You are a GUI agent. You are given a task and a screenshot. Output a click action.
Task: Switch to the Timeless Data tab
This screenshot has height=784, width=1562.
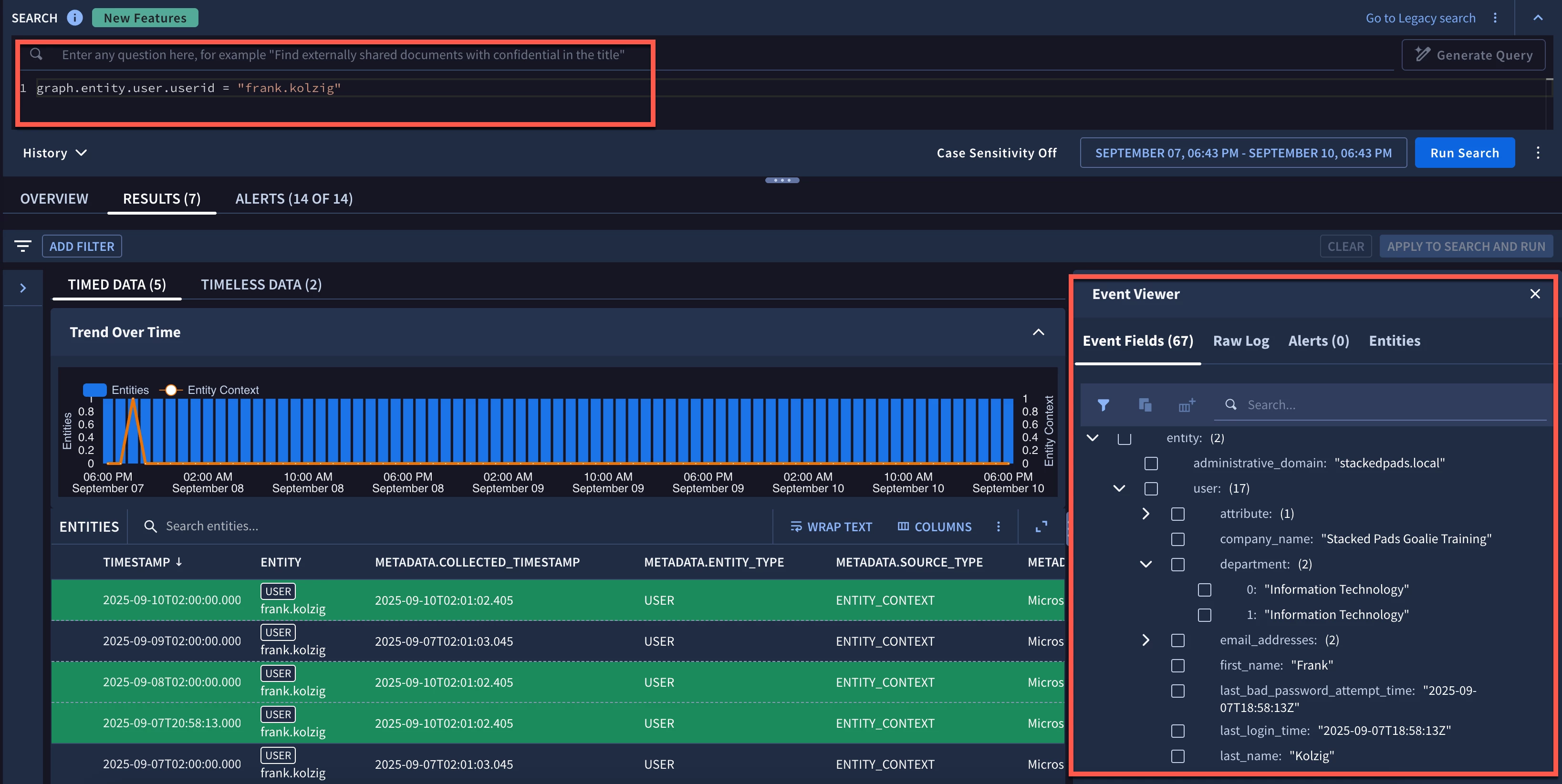tap(261, 284)
